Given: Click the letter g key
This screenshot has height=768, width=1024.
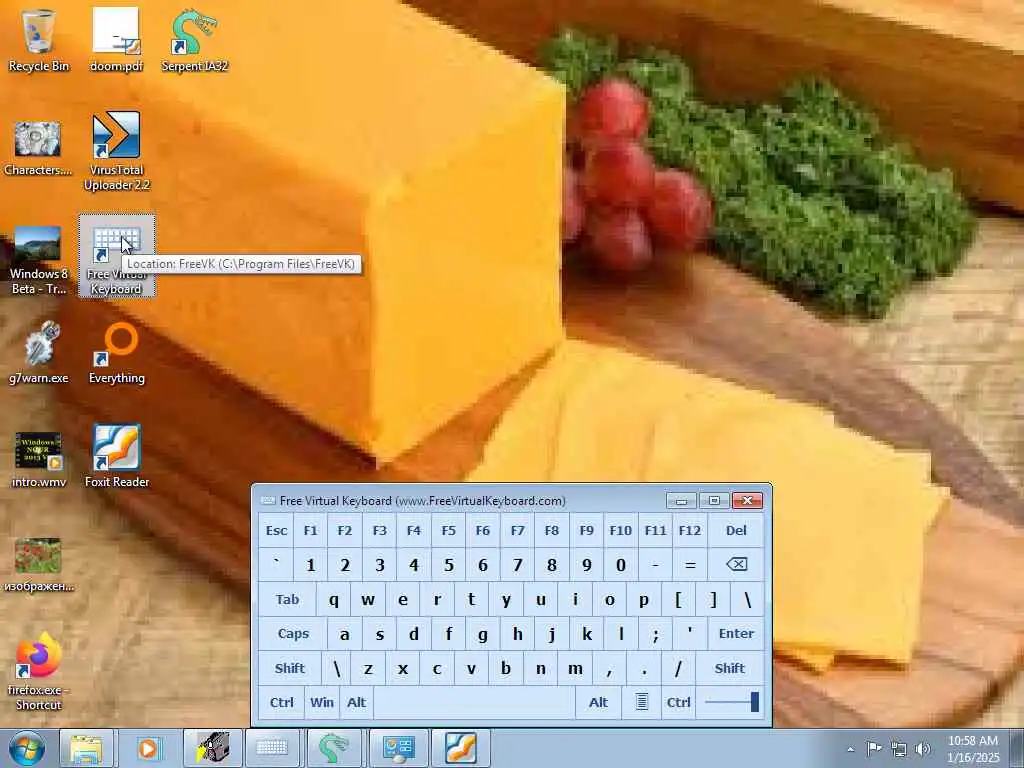Looking at the screenshot, I should point(483,633).
